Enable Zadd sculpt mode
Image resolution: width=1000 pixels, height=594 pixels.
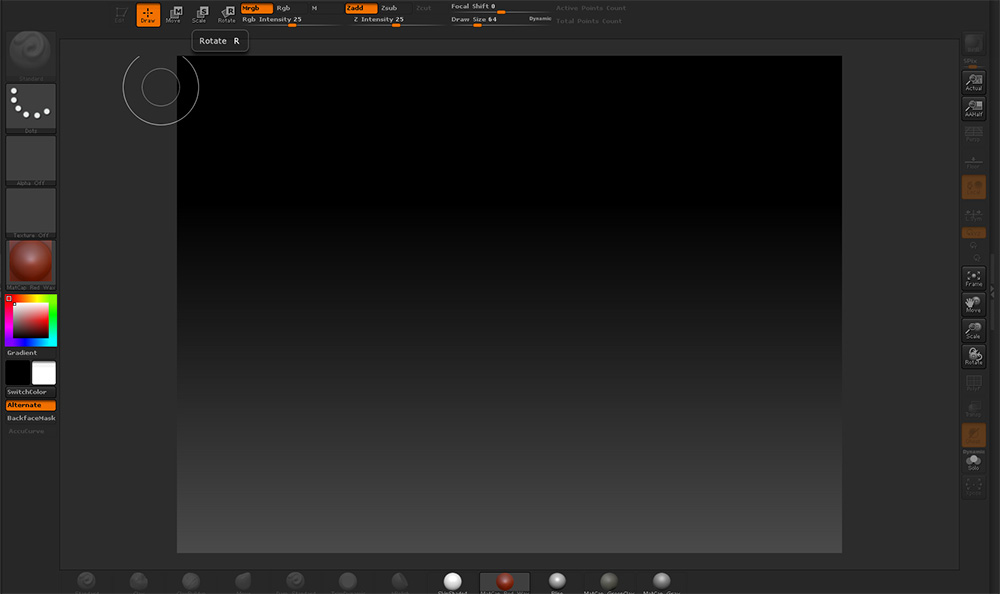pyautogui.click(x=361, y=8)
